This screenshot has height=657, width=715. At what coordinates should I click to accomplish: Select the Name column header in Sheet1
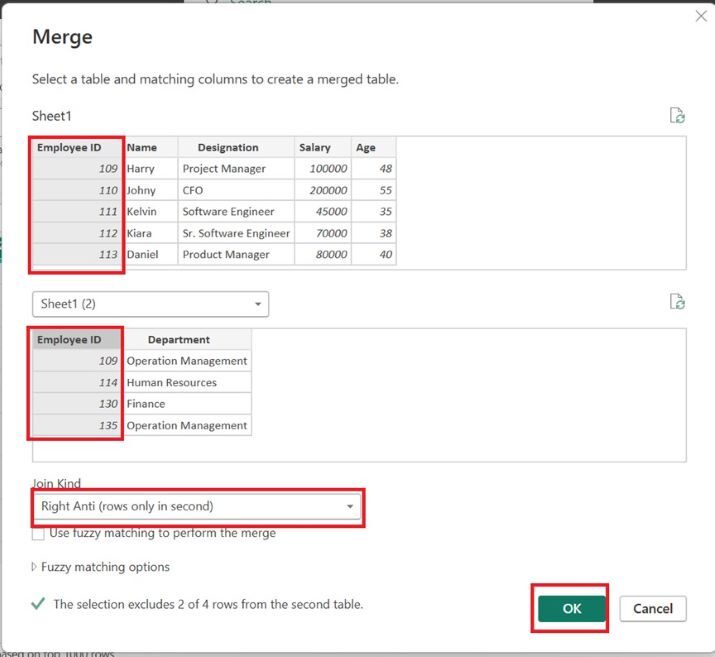point(142,147)
